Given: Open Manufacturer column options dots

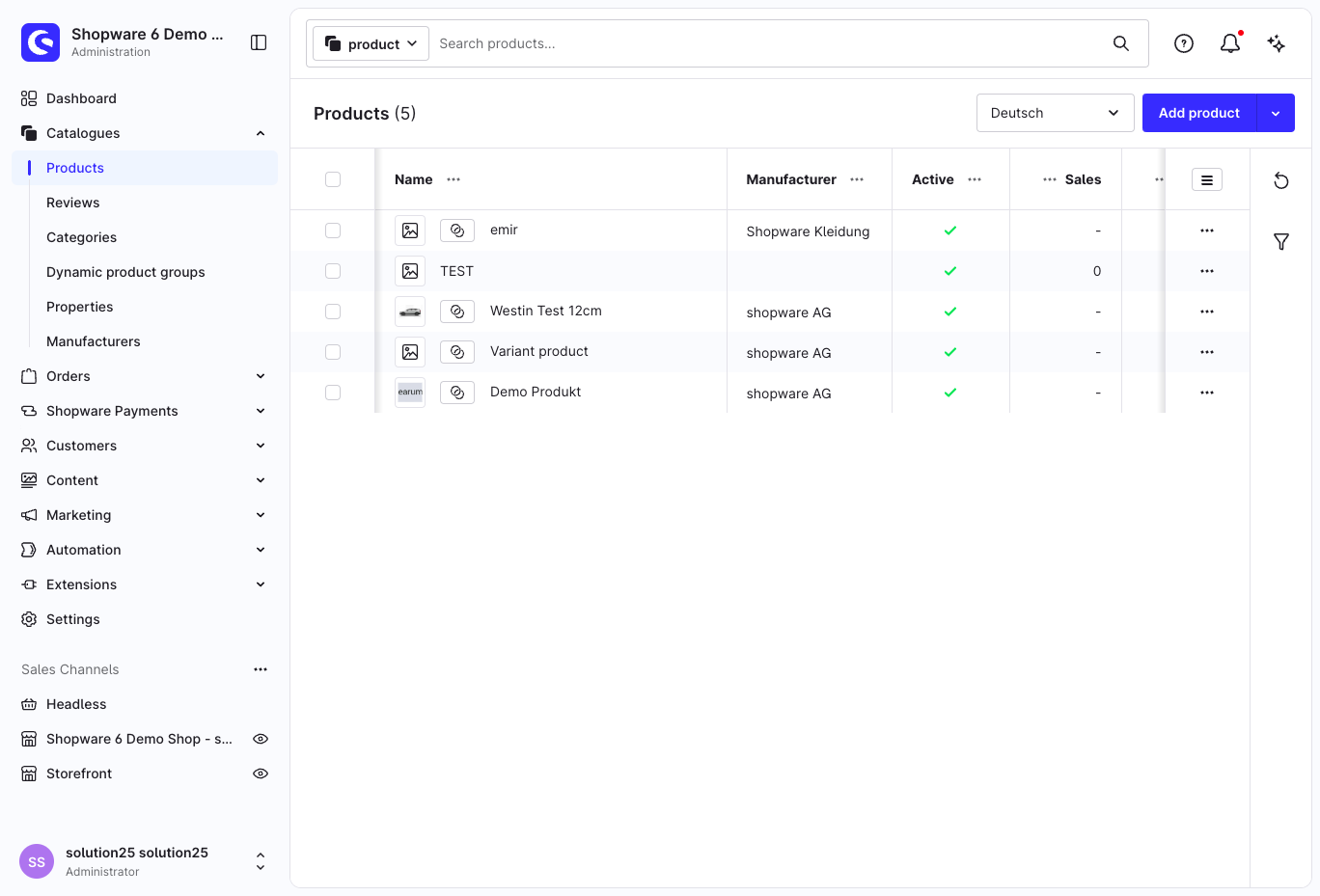Looking at the screenshot, I should [x=857, y=179].
